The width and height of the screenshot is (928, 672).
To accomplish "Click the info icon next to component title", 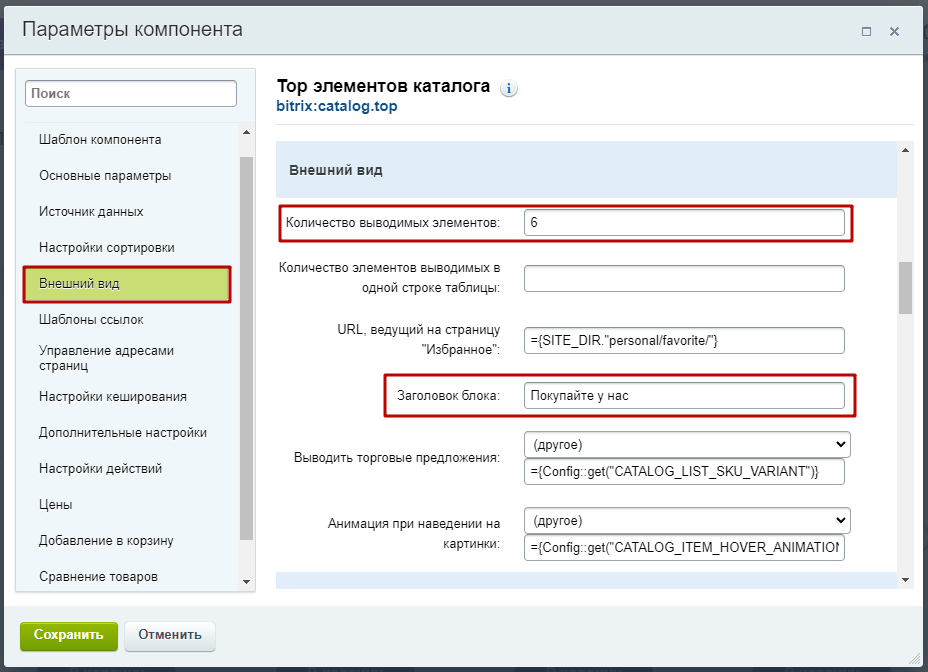I will coord(508,88).
